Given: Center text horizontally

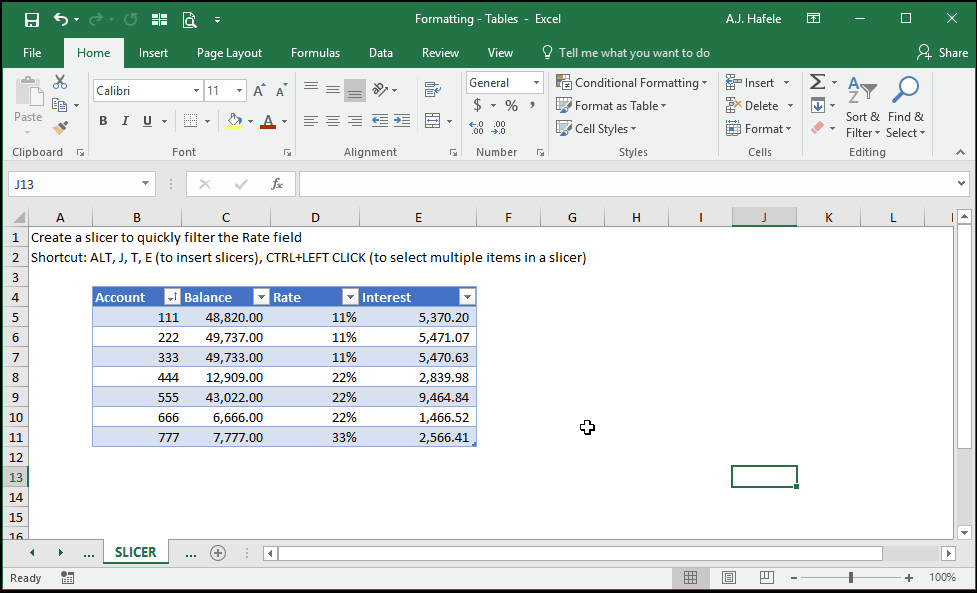Looking at the screenshot, I should point(333,121).
